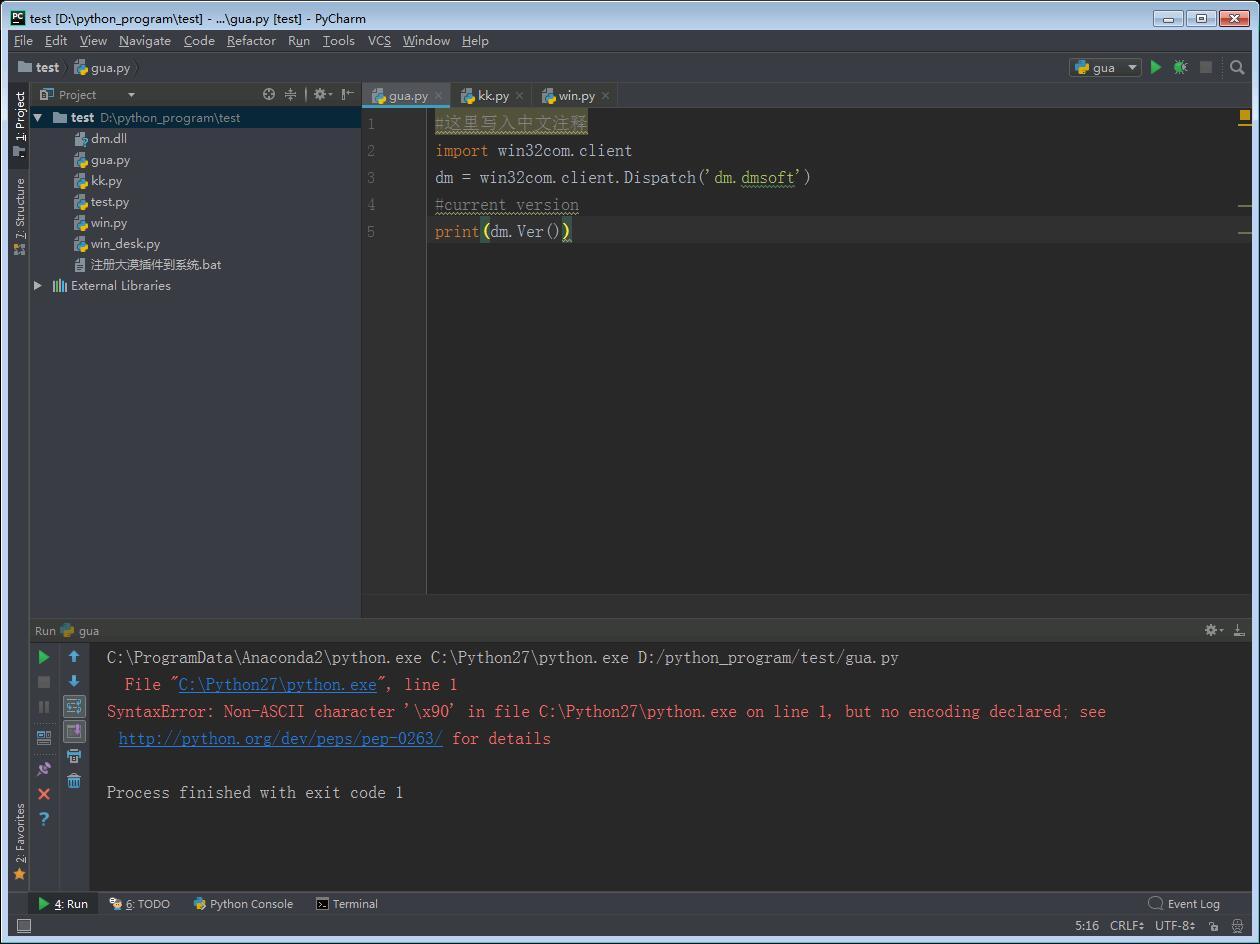Screen dimensions: 1260x944
Task: Switch to the kk.py editor tab
Action: [x=492, y=96]
